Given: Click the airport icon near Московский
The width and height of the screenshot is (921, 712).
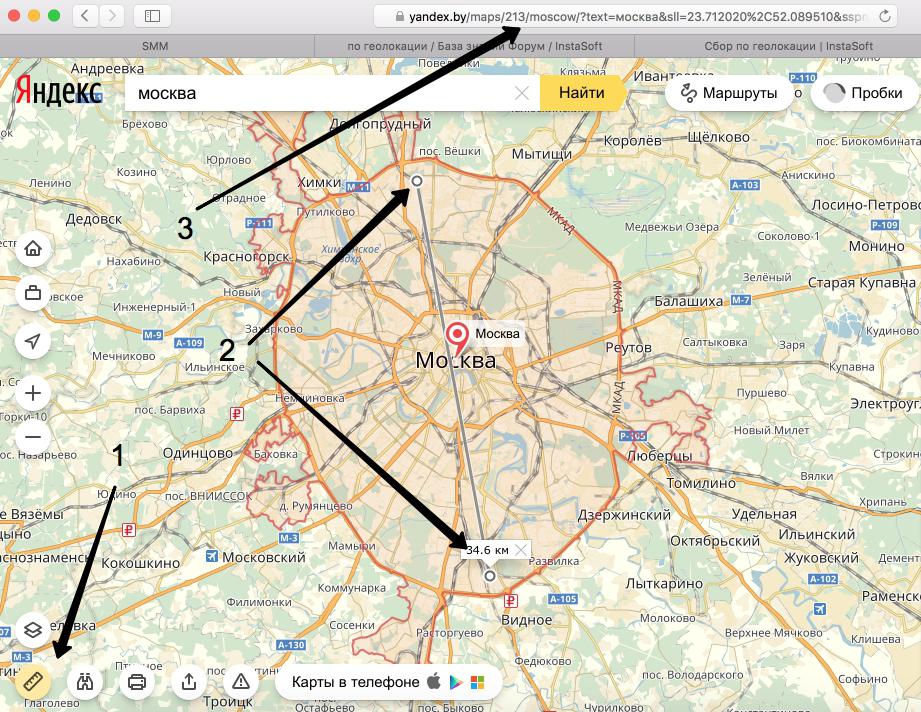Looking at the screenshot, I should [211, 555].
